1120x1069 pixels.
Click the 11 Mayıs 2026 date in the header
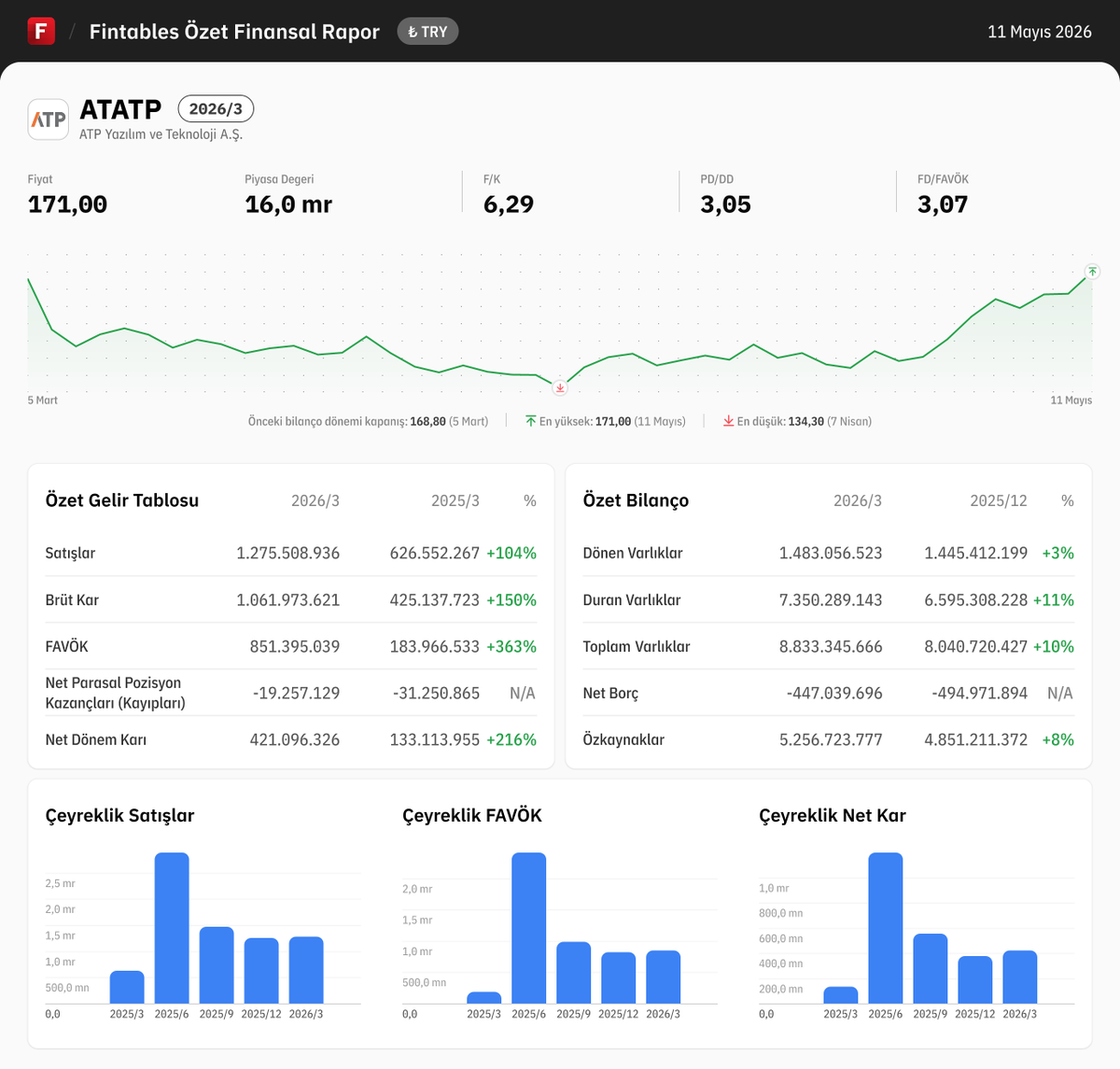pyautogui.click(x=1040, y=32)
